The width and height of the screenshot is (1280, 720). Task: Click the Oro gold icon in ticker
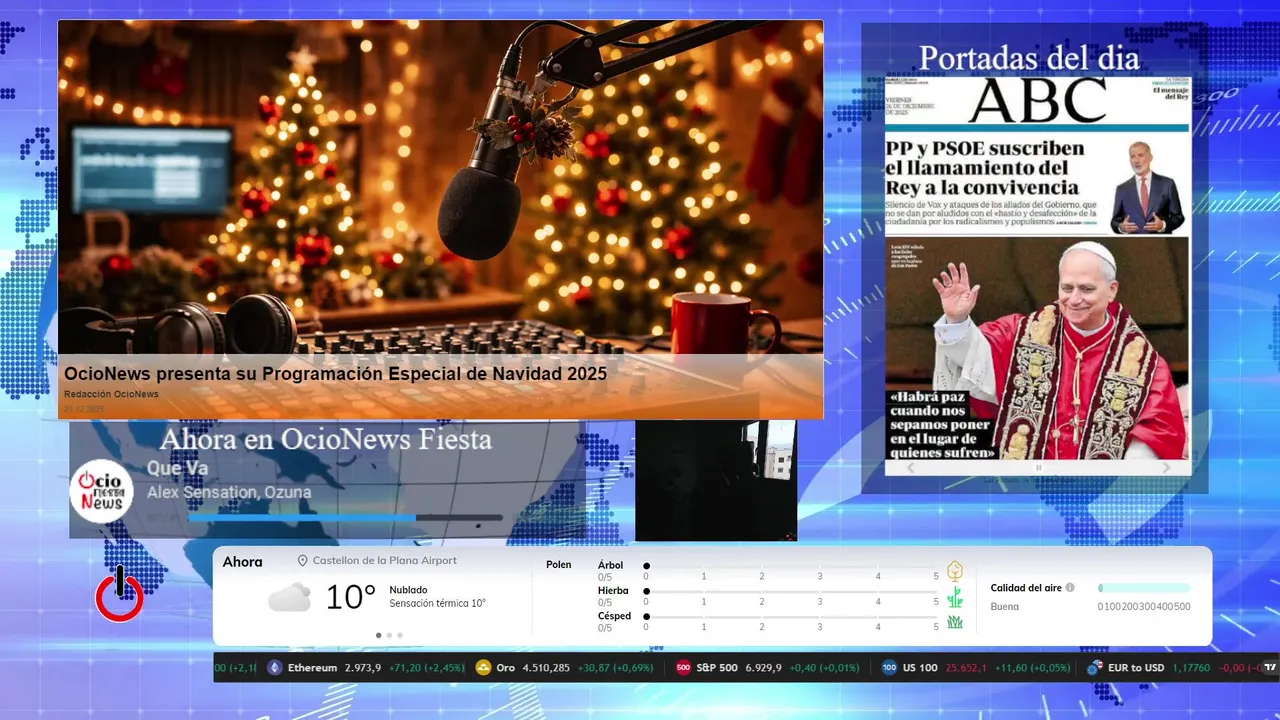483,668
